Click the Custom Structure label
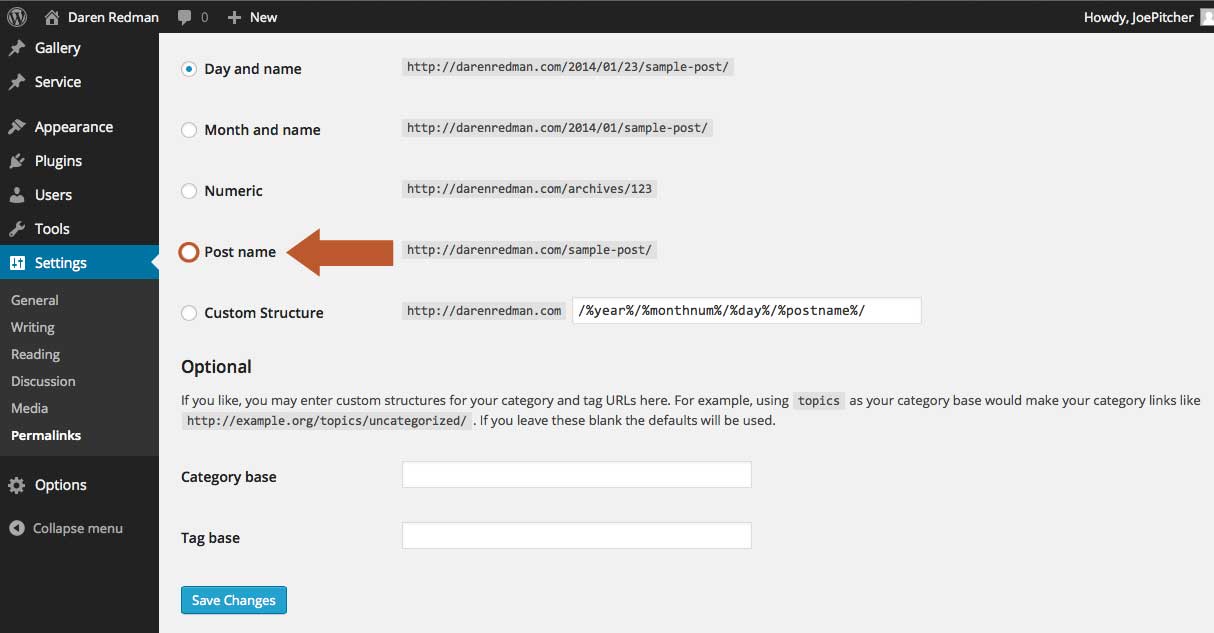1214x633 pixels. [x=264, y=313]
